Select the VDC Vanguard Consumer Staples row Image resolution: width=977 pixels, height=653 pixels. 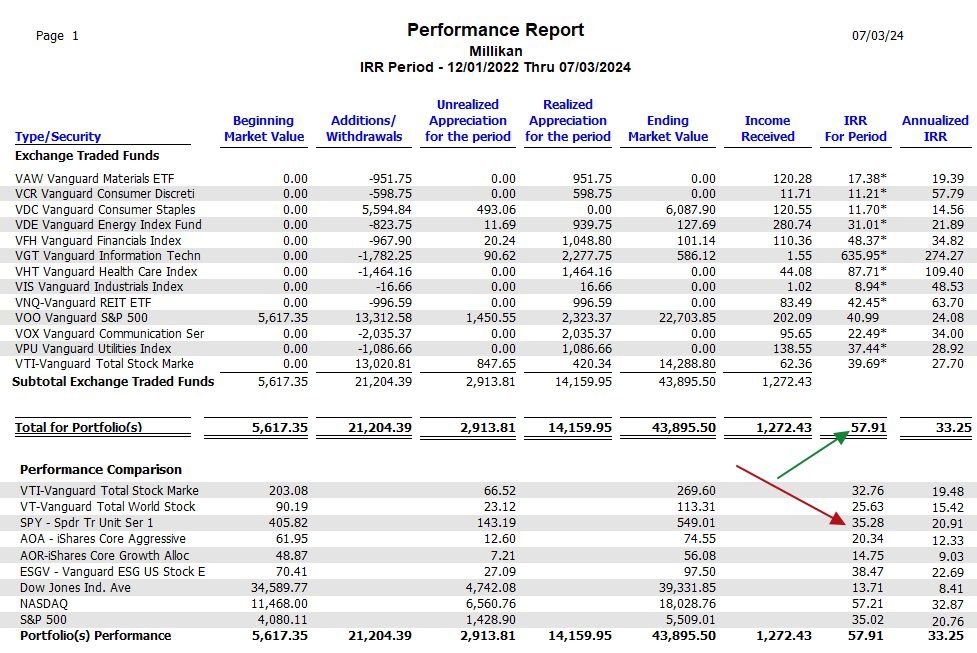[x=488, y=209]
